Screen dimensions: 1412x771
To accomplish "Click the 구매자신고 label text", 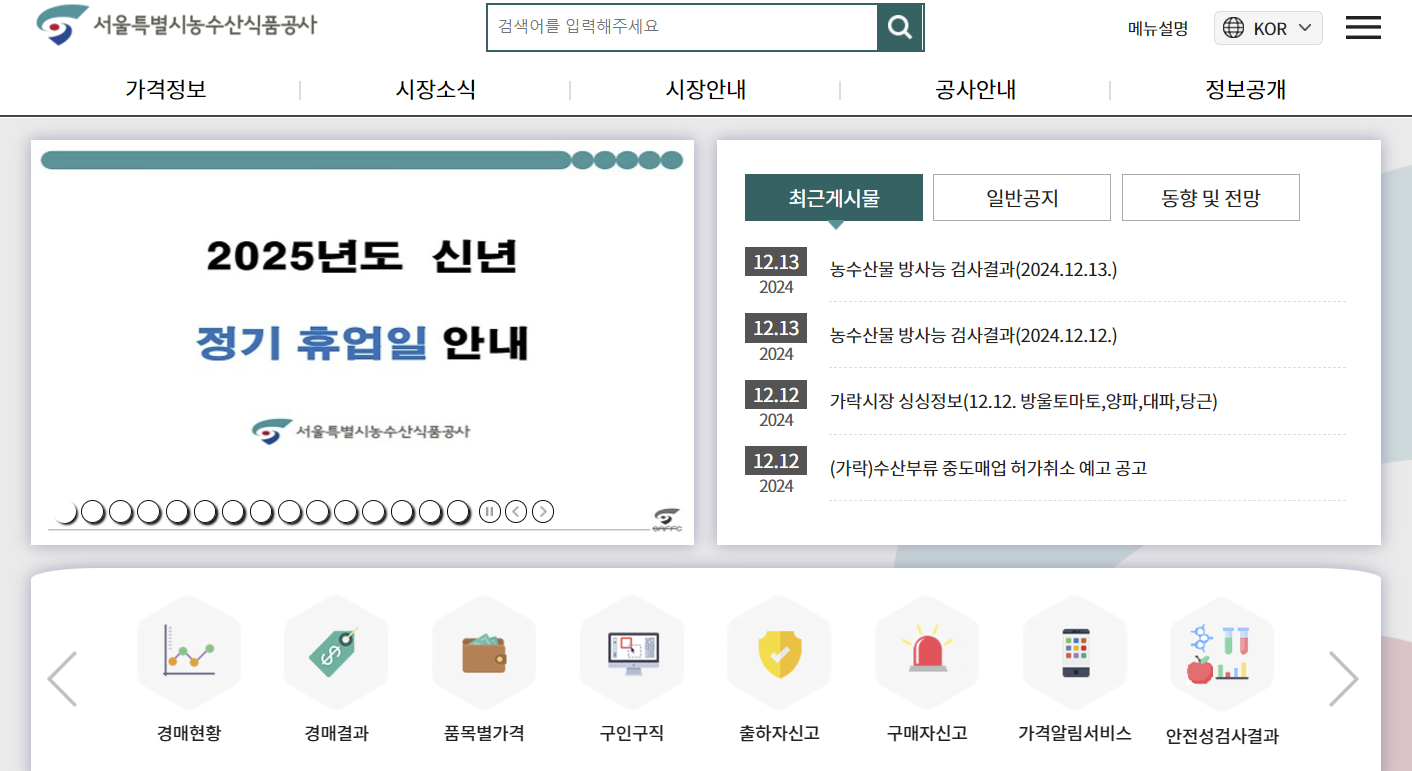I will pyautogui.click(x=927, y=733).
